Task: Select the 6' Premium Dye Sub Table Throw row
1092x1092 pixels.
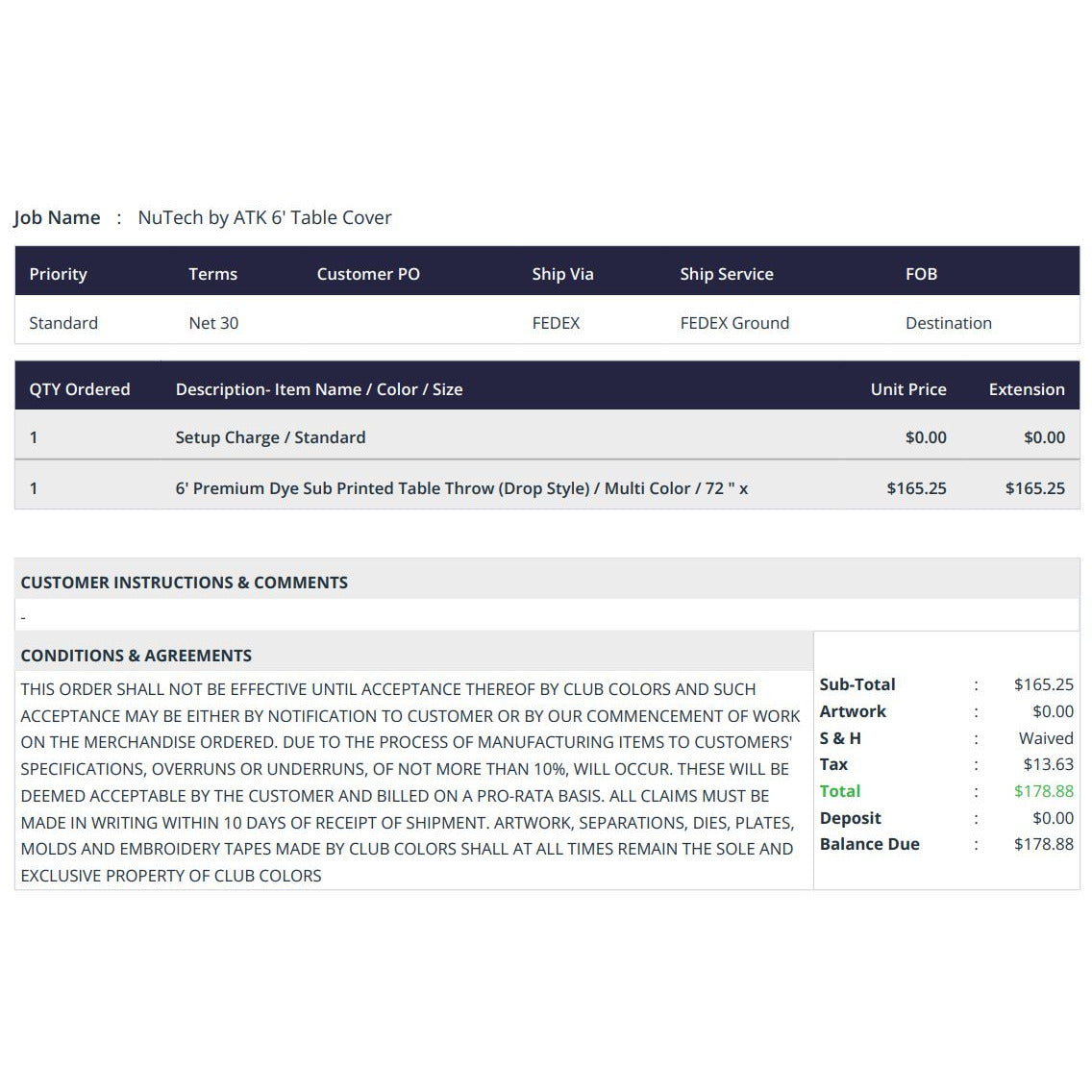Action: (x=547, y=487)
